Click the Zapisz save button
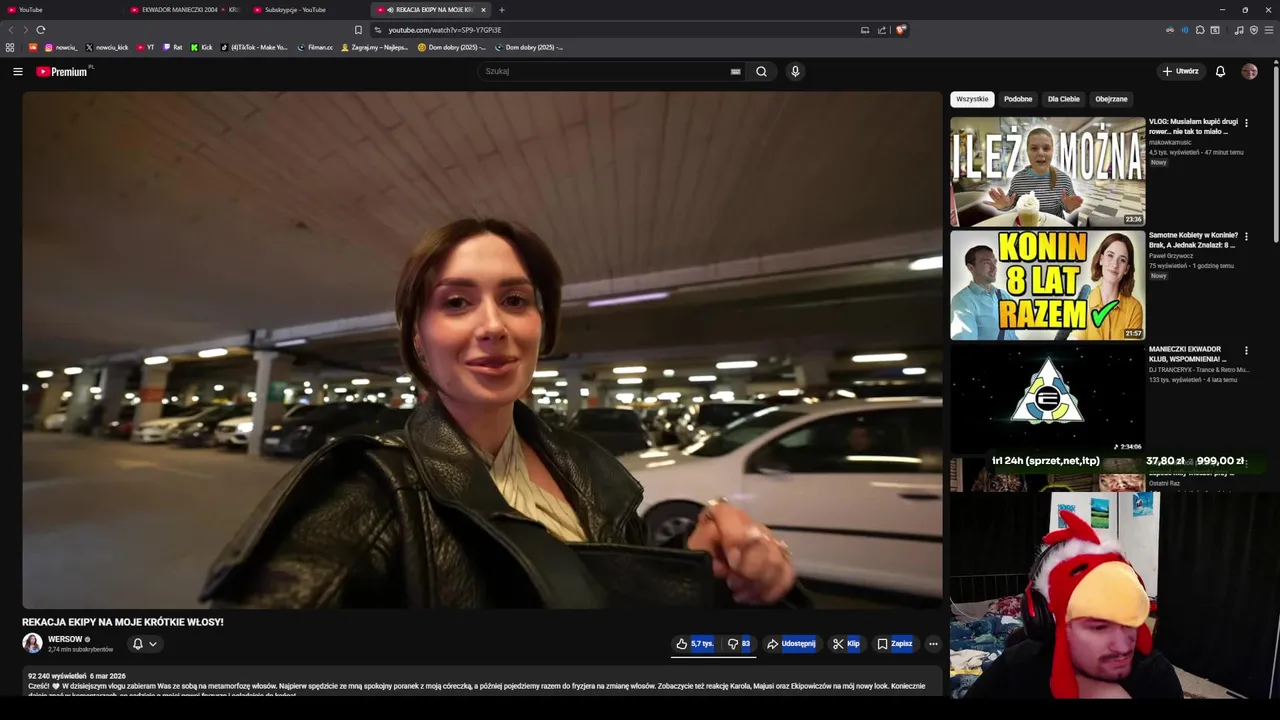The width and height of the screenshot is (1280, 720). coord(894,644)
